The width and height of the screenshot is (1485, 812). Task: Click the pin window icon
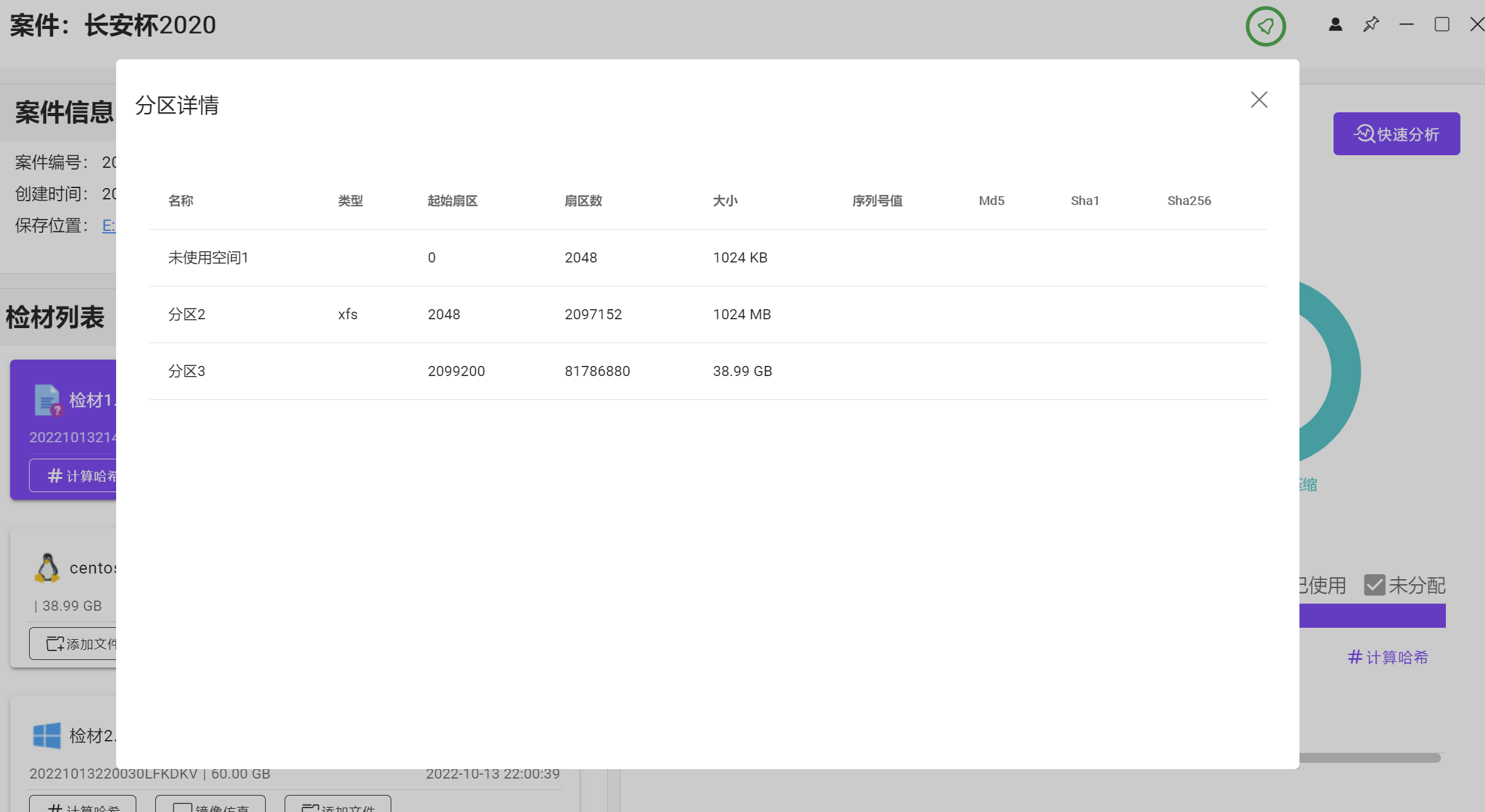tap(1371, 25)
